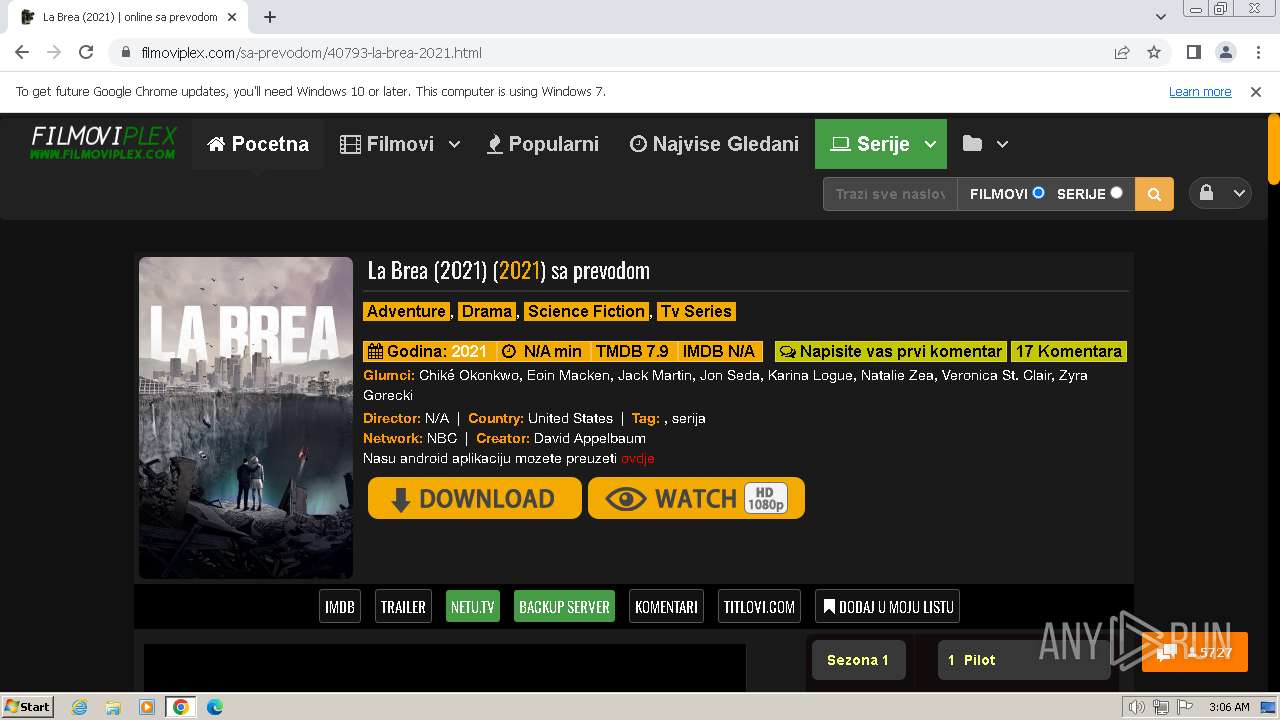
Task: Click the taskbar clock 3:06 AM
Action: (1229, 707)
